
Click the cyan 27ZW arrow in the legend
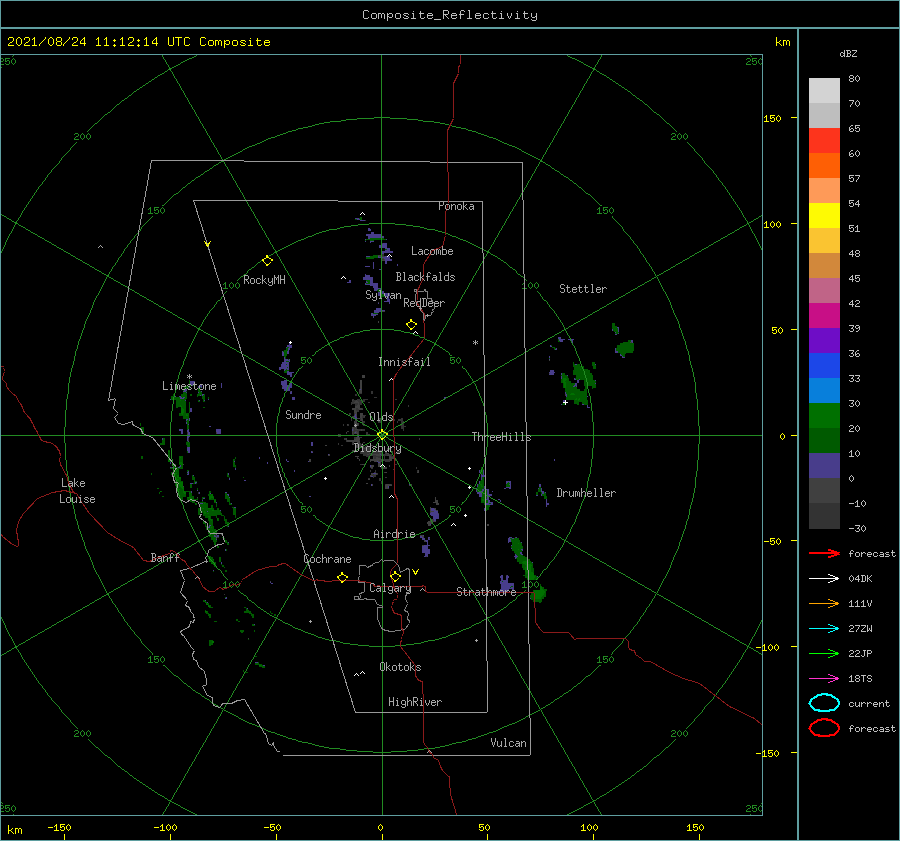(824, 629)
